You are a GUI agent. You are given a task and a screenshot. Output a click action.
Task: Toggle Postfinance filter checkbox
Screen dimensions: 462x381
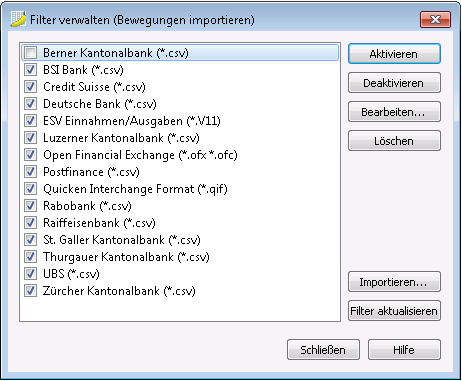click(31, 172)
